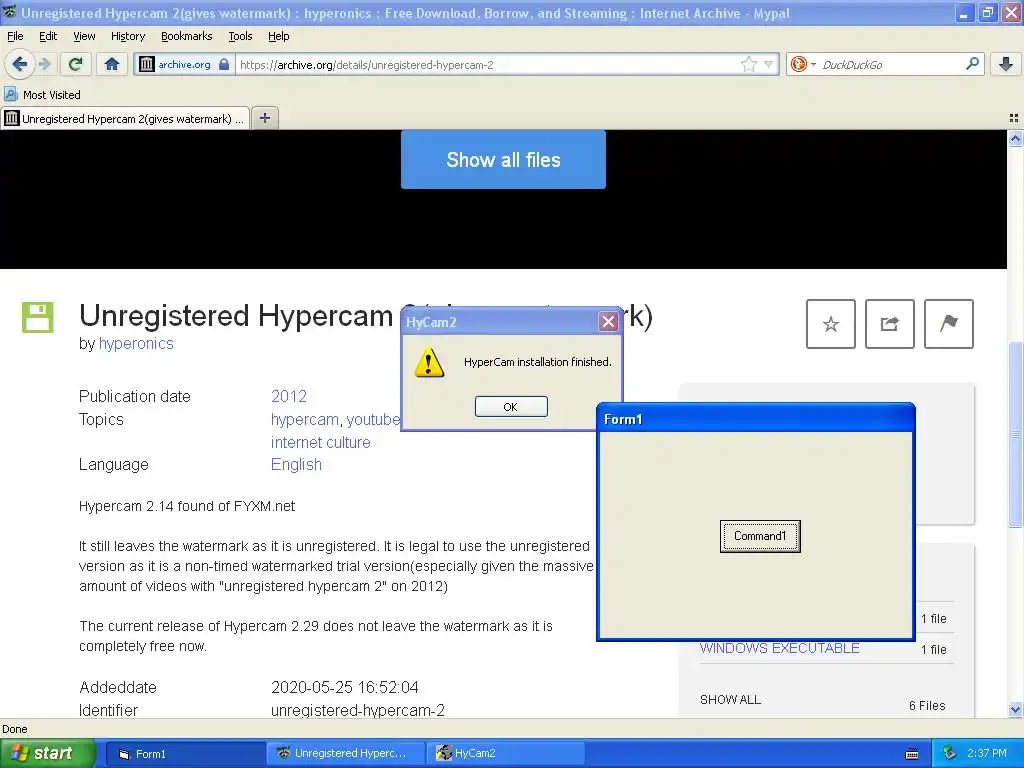Click the SHOW ALL files link
This screenshot has width=1024, height=768.
(x=730, y=699)
